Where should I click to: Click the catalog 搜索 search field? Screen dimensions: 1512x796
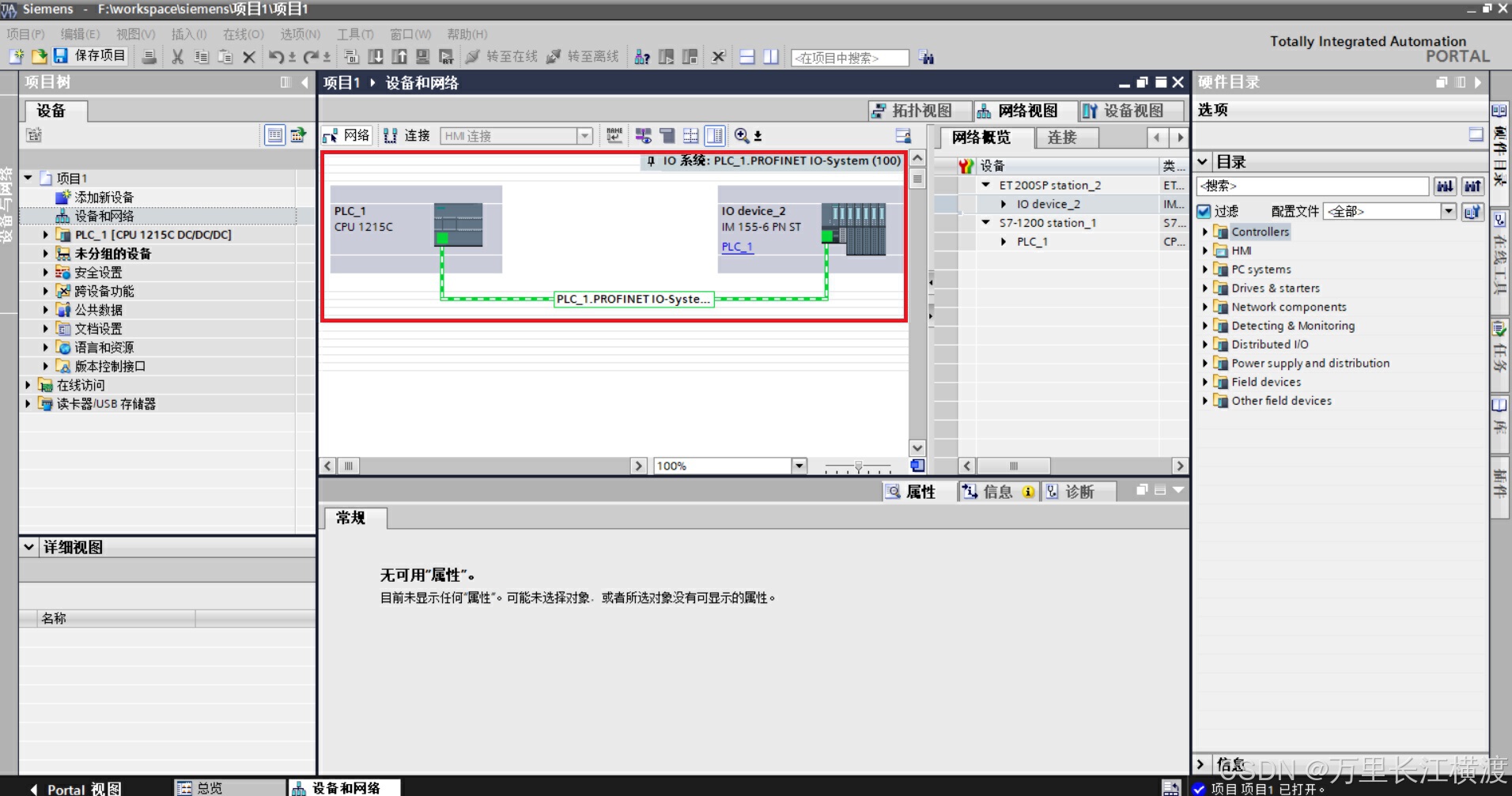(x=1314, y=187)
